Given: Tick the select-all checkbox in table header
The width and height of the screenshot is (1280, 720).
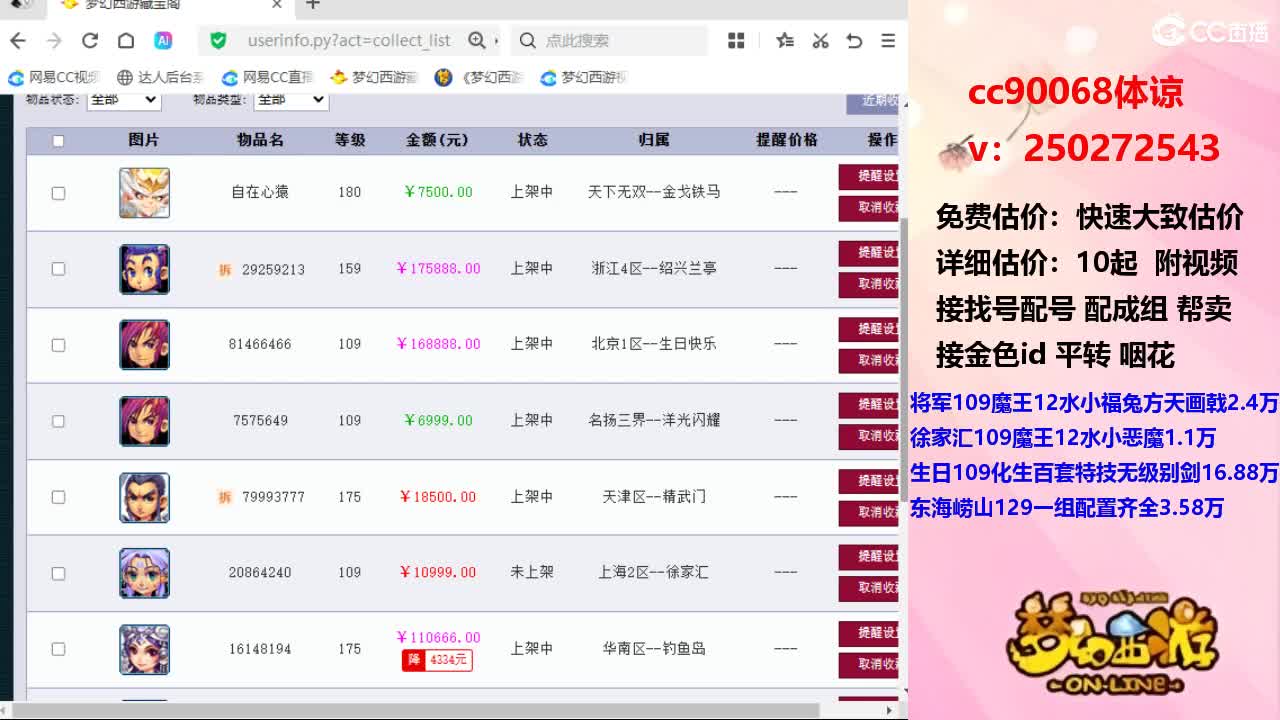Looking at the screenshot, I should coord(58,141).
